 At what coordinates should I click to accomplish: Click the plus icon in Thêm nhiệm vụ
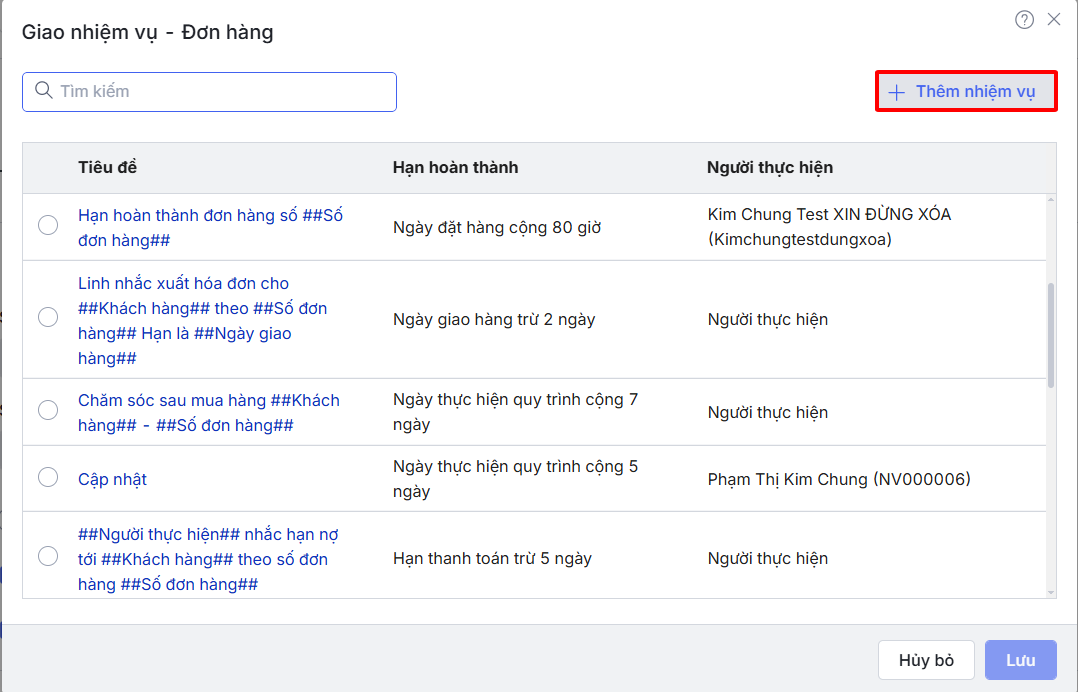(897, 92)
